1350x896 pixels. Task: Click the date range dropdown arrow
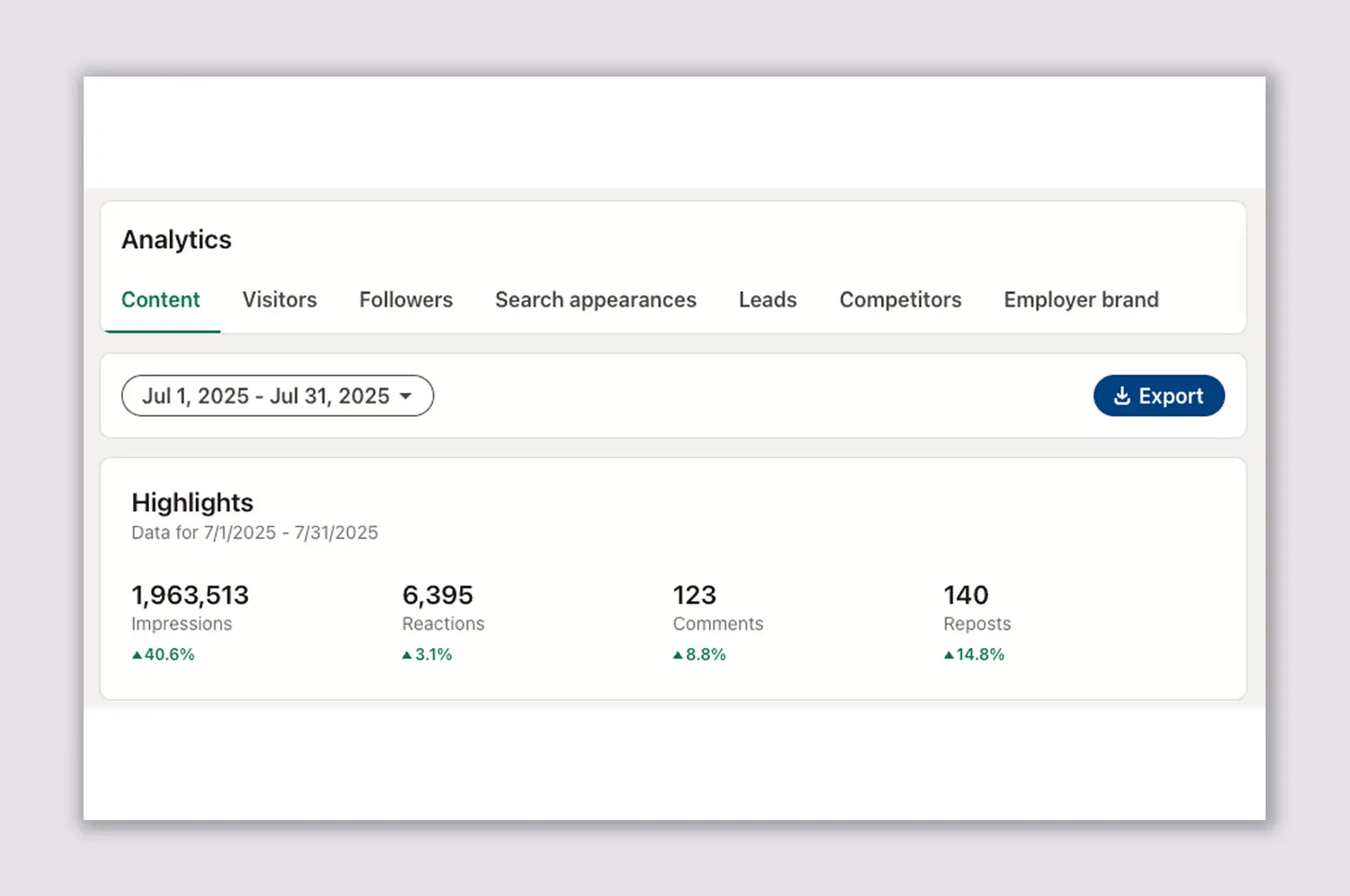[406, 396]
